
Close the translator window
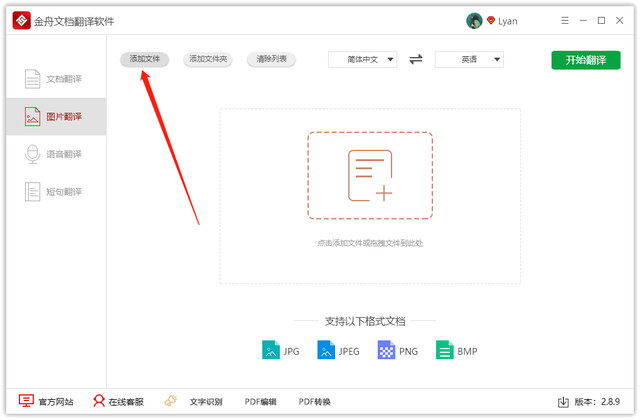pyautogui.click(x=619, y=20)
